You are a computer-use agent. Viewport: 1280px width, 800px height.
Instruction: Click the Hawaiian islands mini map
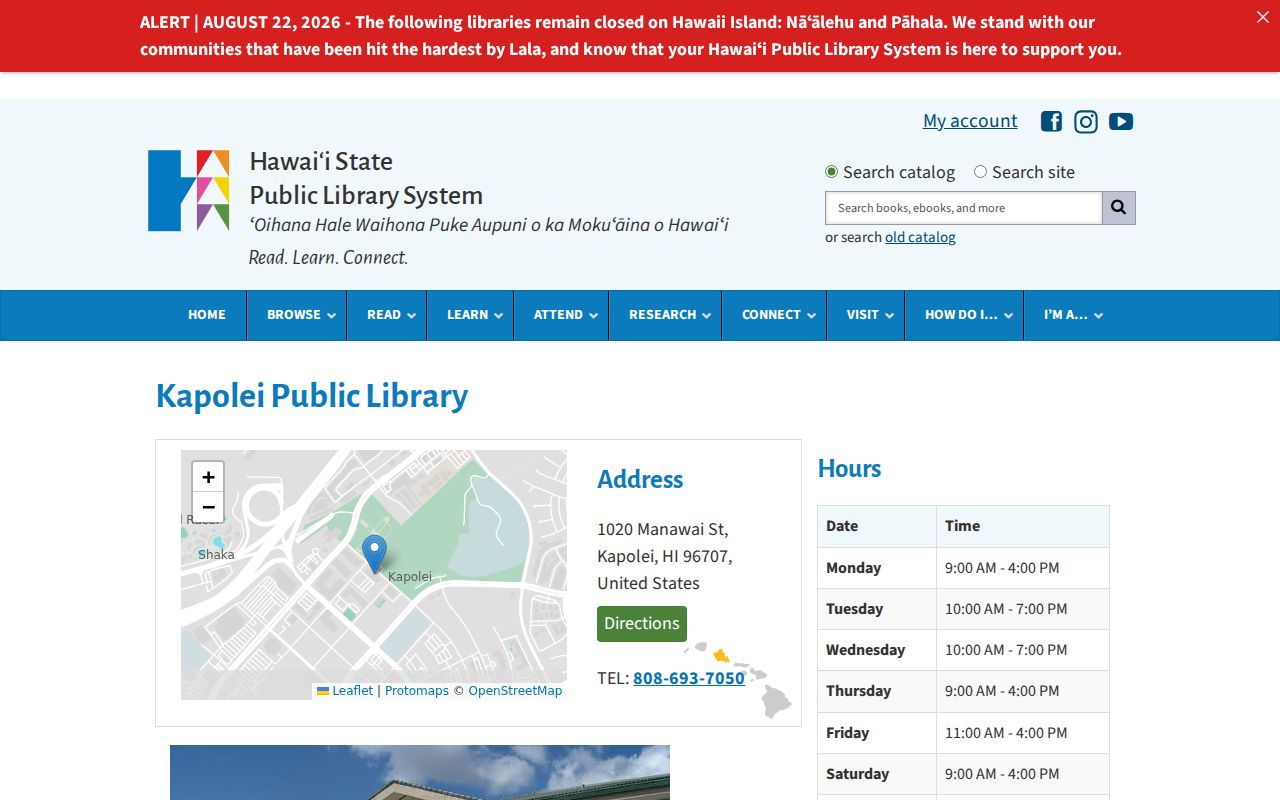click(738, 680)
